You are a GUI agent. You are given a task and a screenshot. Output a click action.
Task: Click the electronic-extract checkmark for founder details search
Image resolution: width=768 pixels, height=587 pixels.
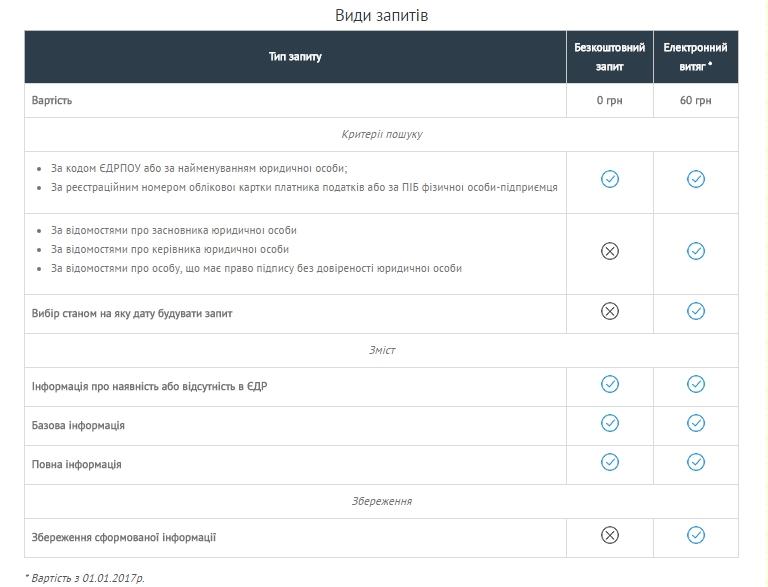tap(696, 251)
